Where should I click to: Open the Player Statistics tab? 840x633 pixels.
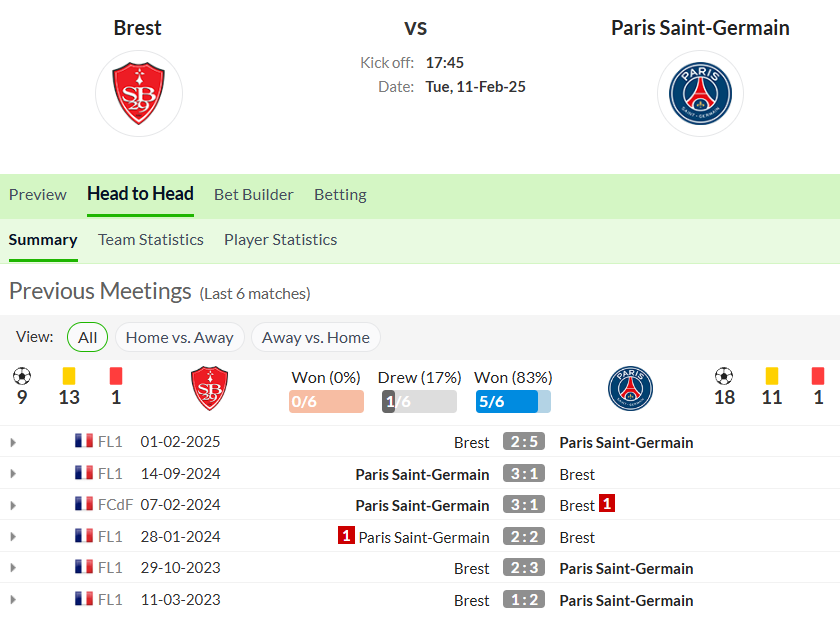click(x=280, y=239)
